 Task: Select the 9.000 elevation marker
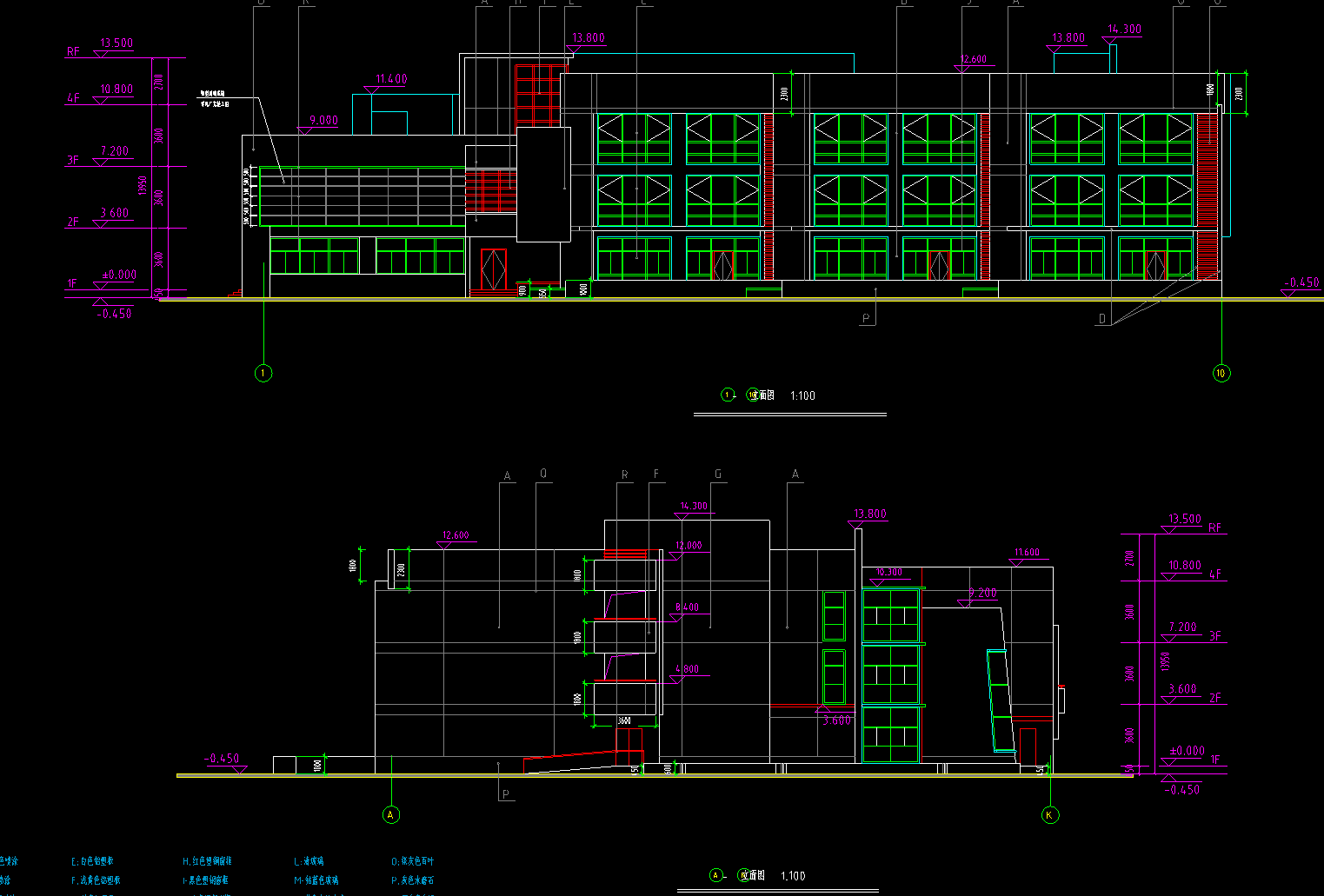tap(323, 121)
